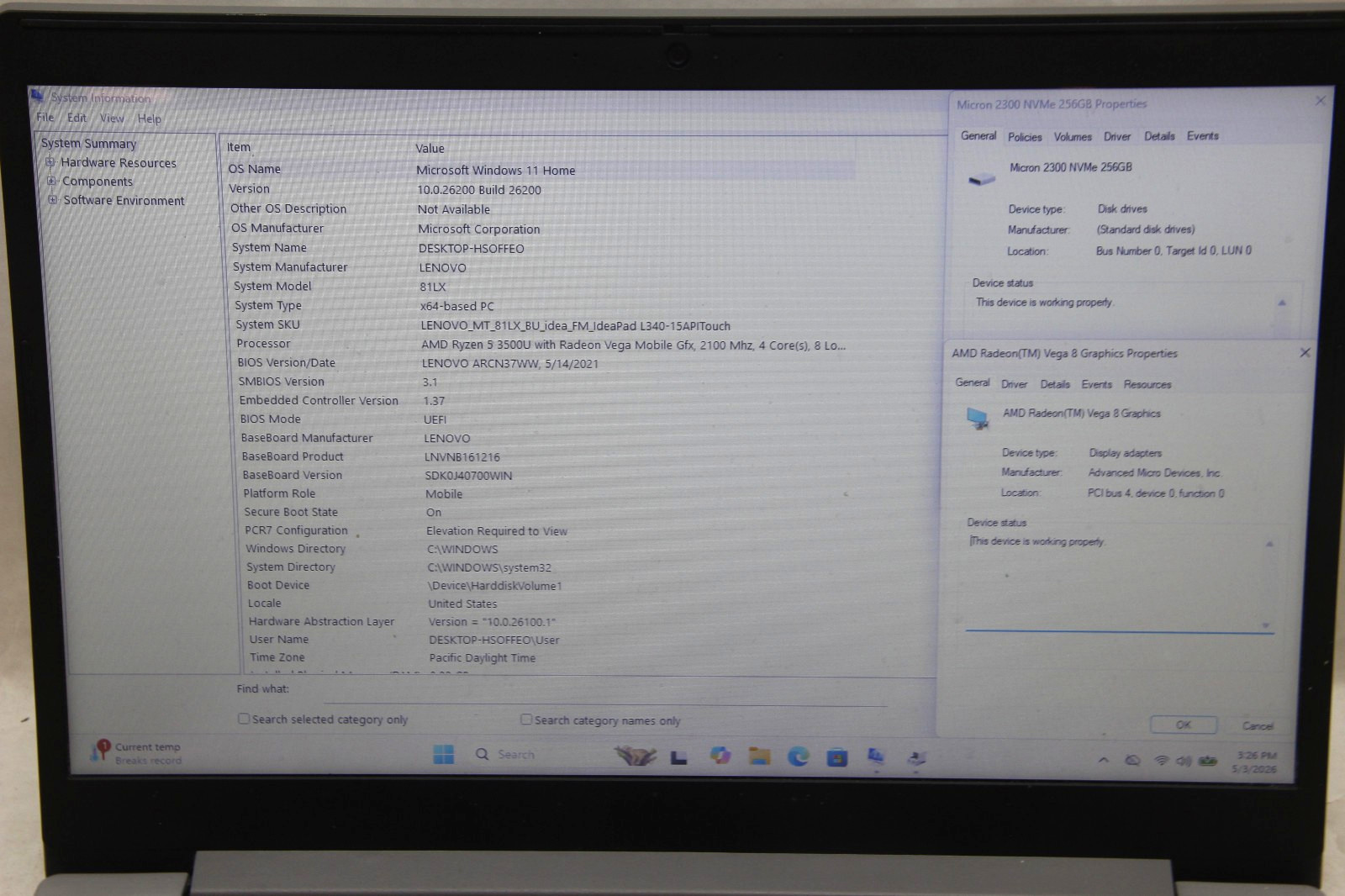Viewport: 1345px width, 896px height.
Task: Select the Secure Boot State row
Action: pos(546,512)
